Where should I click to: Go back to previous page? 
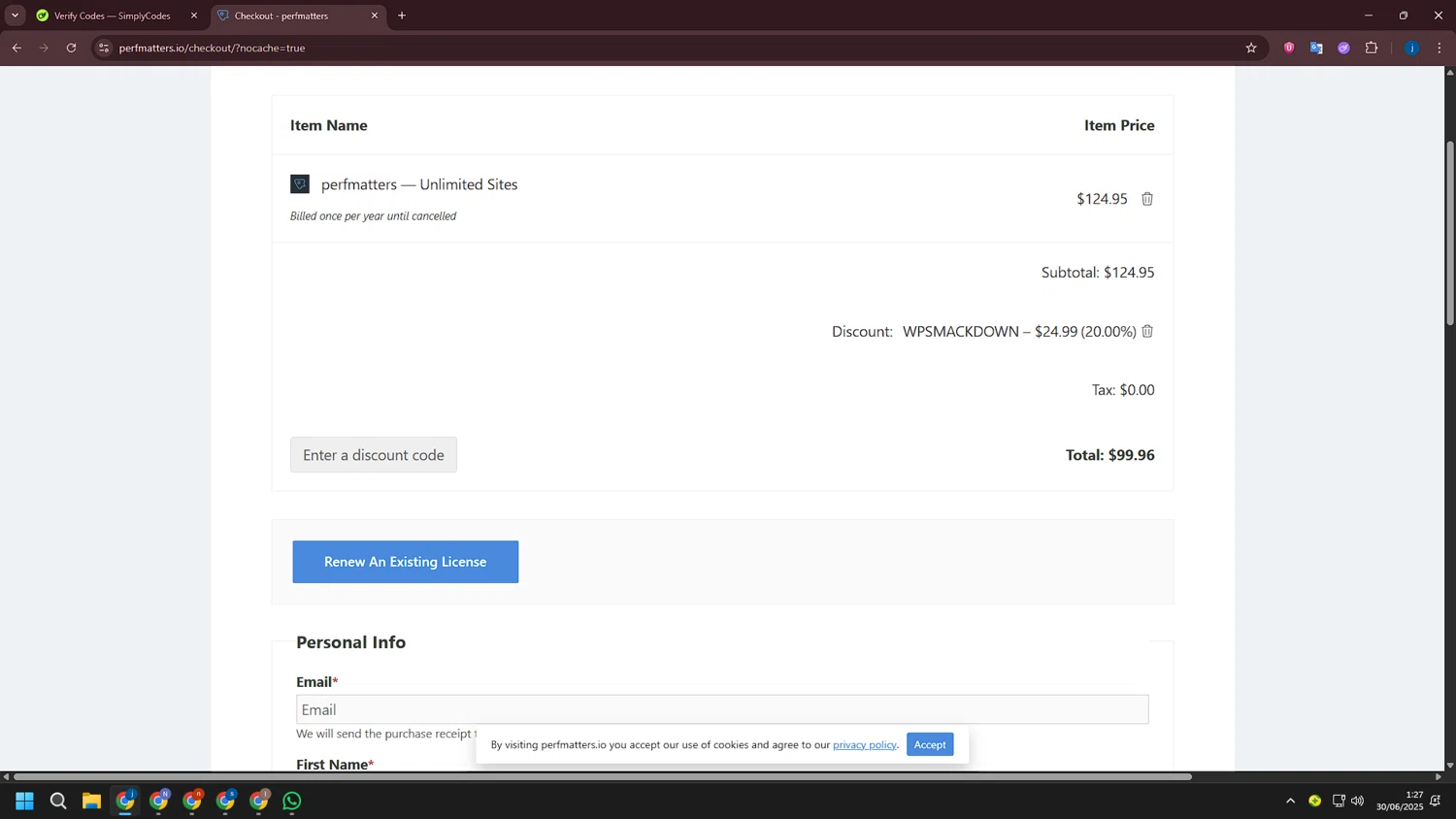click(x=17, y=48)
